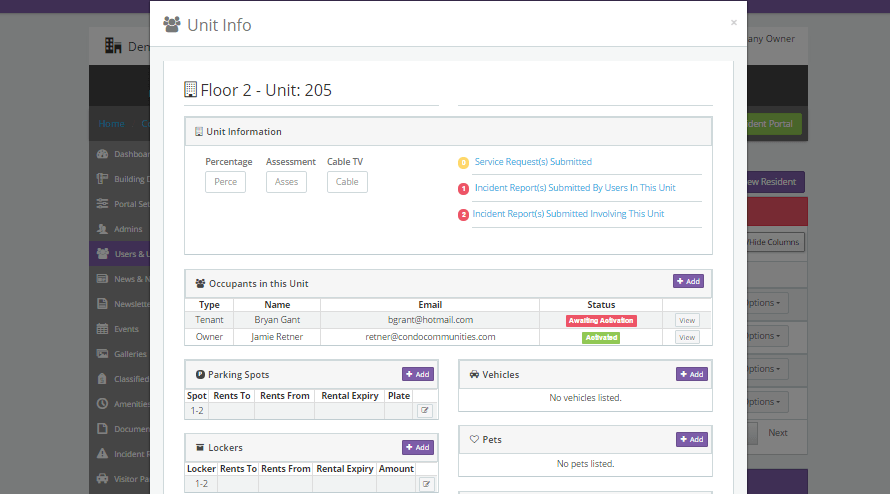Open Incident Report(s) Submitted Involving This Unit
Viewport: 890px width, 494px height.
coord(568,214)
